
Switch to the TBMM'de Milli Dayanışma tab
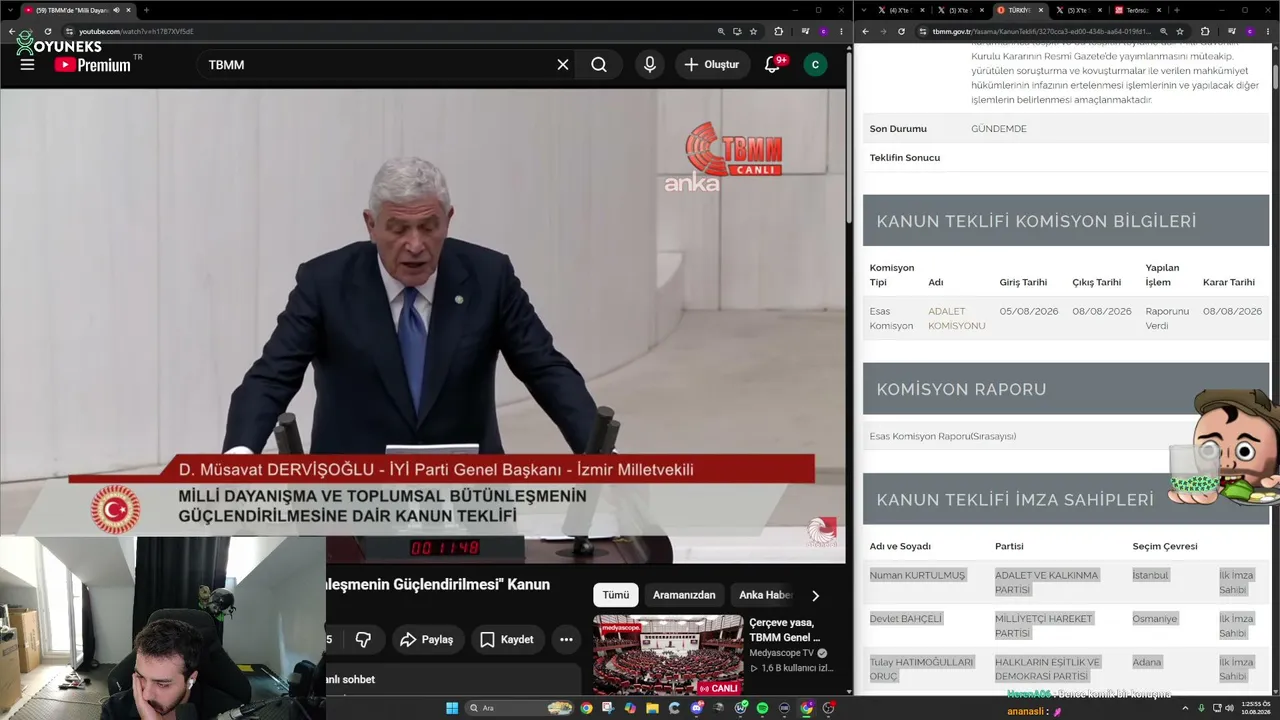click(77, 10)
